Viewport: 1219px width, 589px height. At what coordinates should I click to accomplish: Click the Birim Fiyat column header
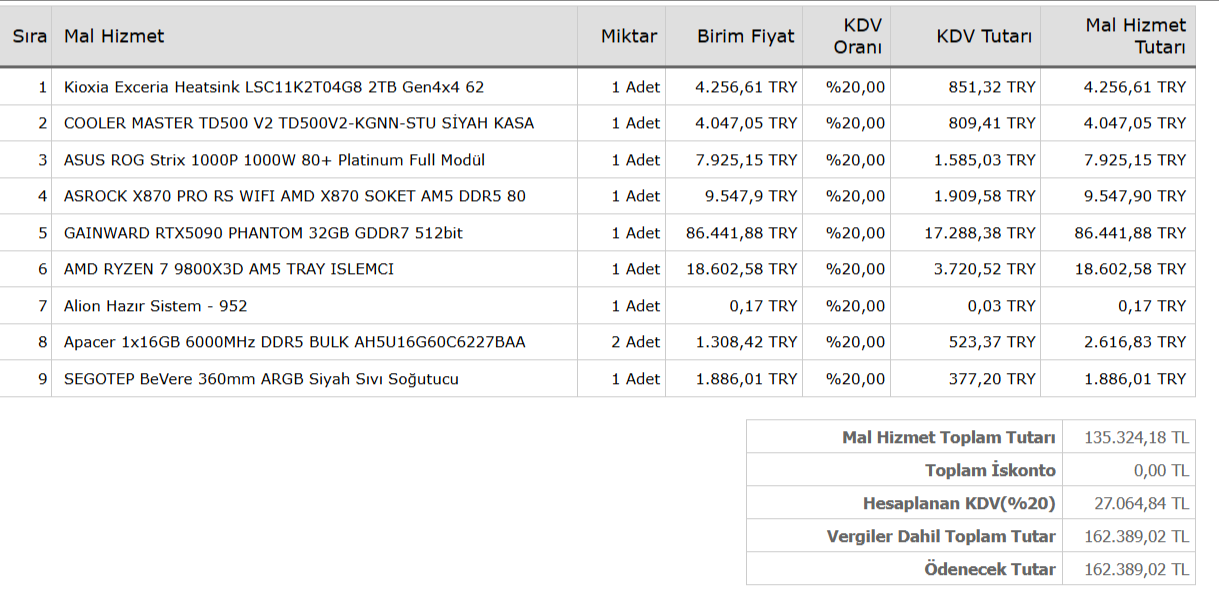point(745,37)
